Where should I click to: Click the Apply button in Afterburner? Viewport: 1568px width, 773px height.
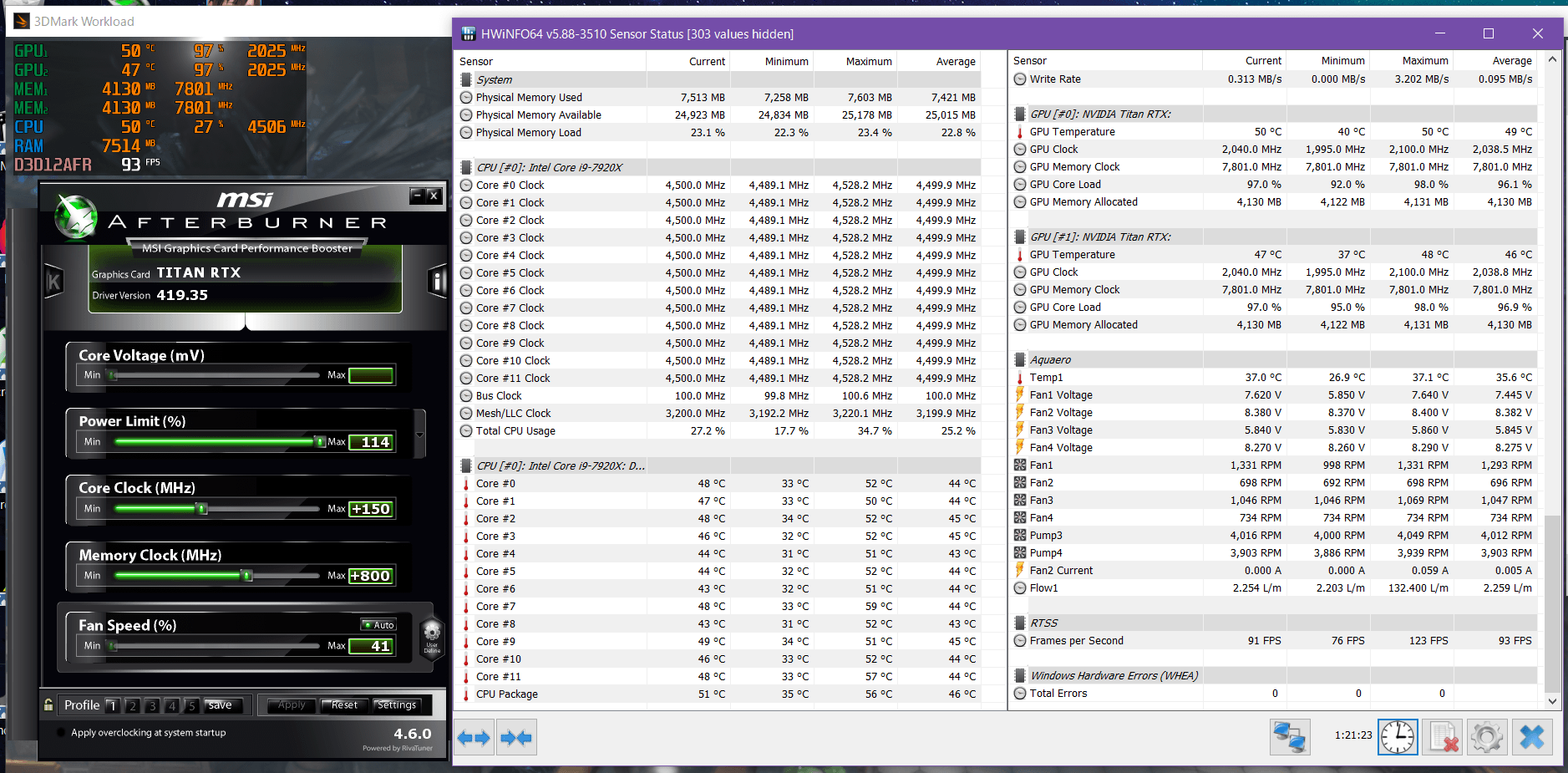(x=292, y=705)
